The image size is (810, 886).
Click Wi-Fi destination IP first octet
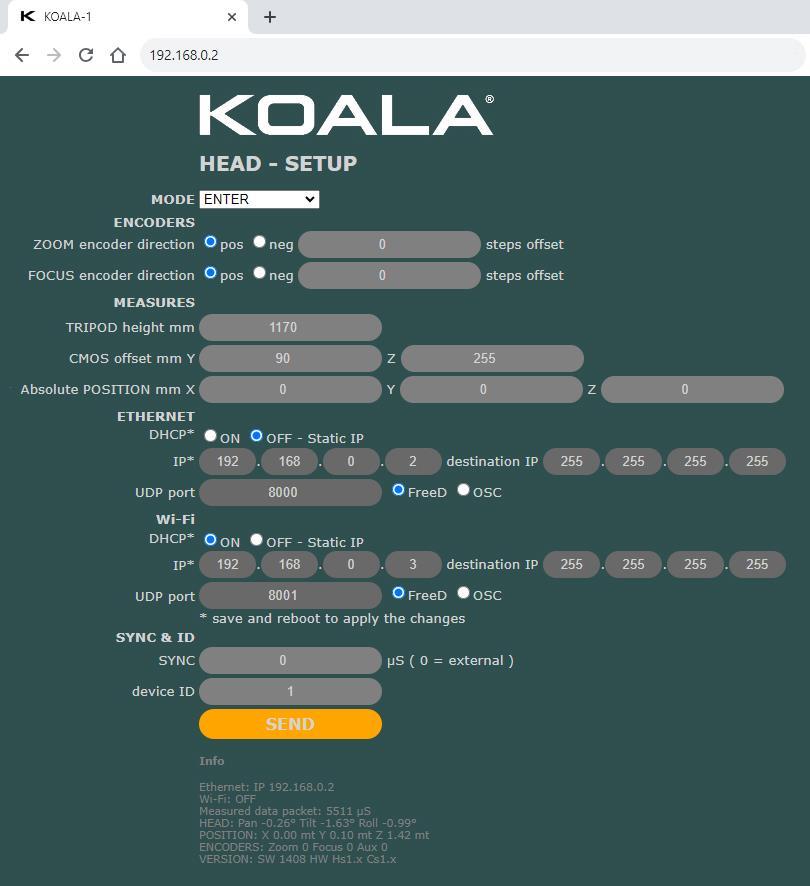point(571,564)
